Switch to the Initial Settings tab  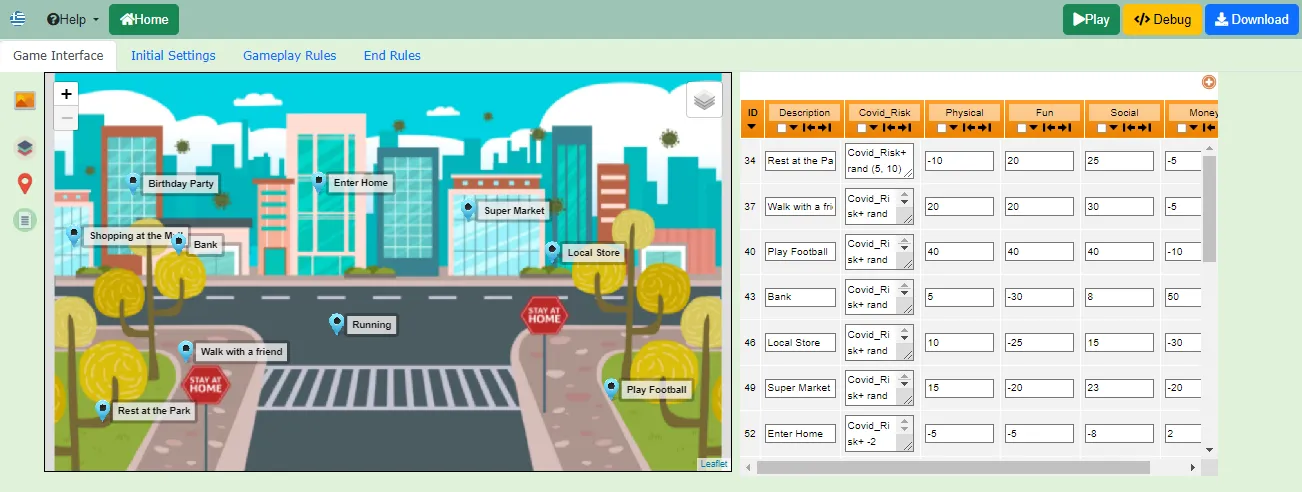pos(173,56)
